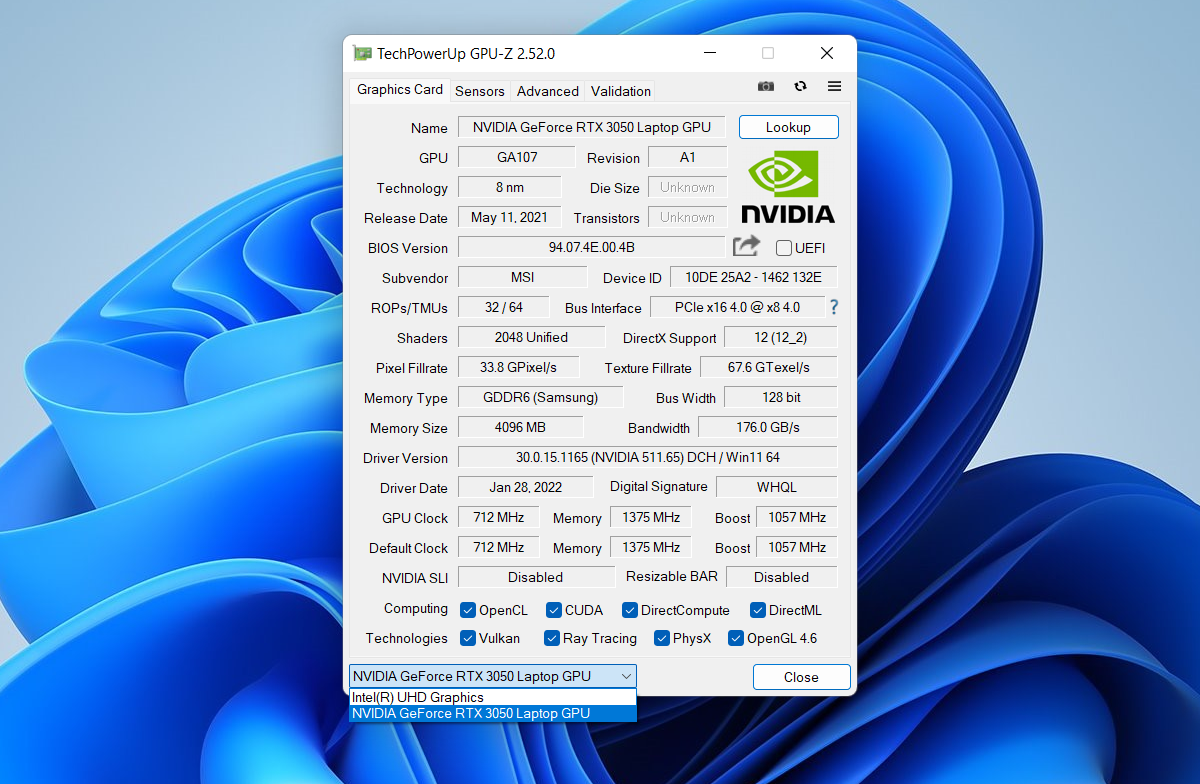Click the Name field with GPU name
The width and height of the screenshot is (1200, 784).
coord(592,127)
